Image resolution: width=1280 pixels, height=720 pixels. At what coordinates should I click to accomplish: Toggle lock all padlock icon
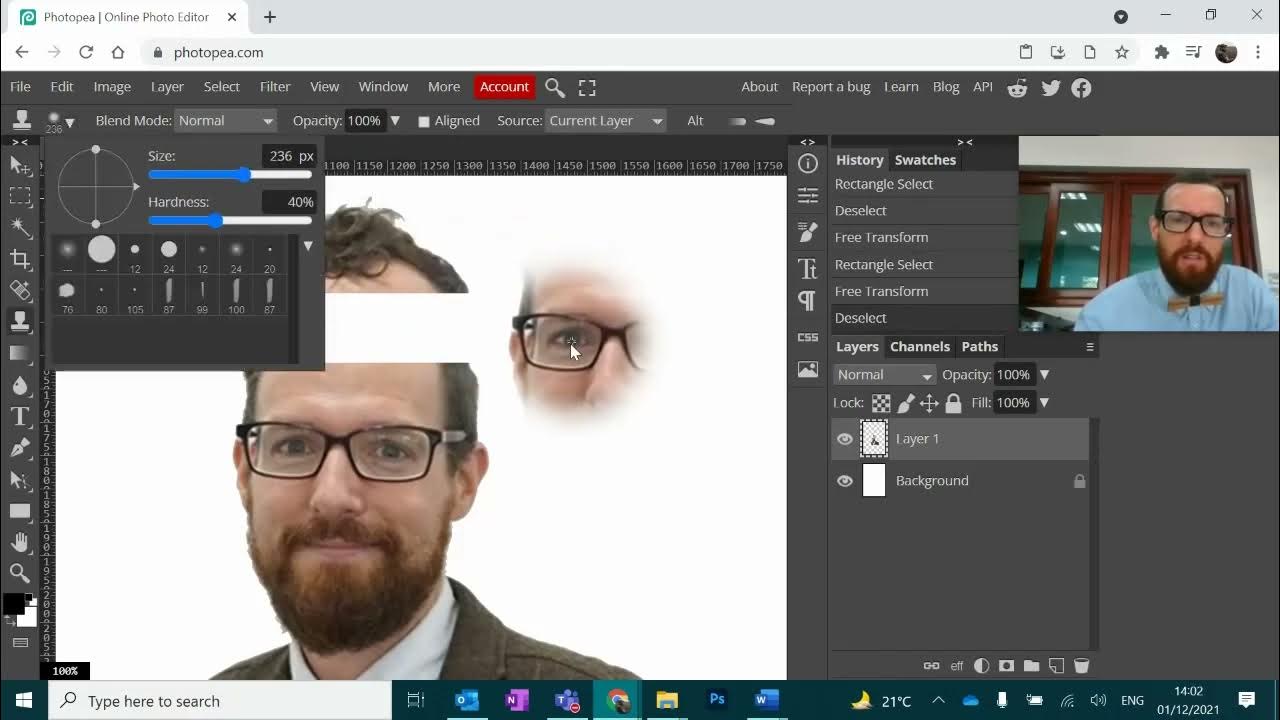point(953,403)
